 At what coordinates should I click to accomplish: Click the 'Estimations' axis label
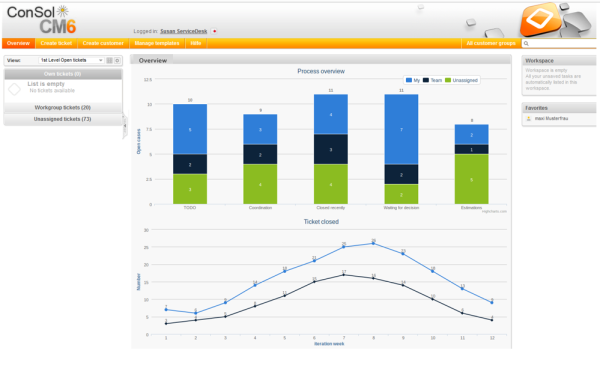pos(471,208)
